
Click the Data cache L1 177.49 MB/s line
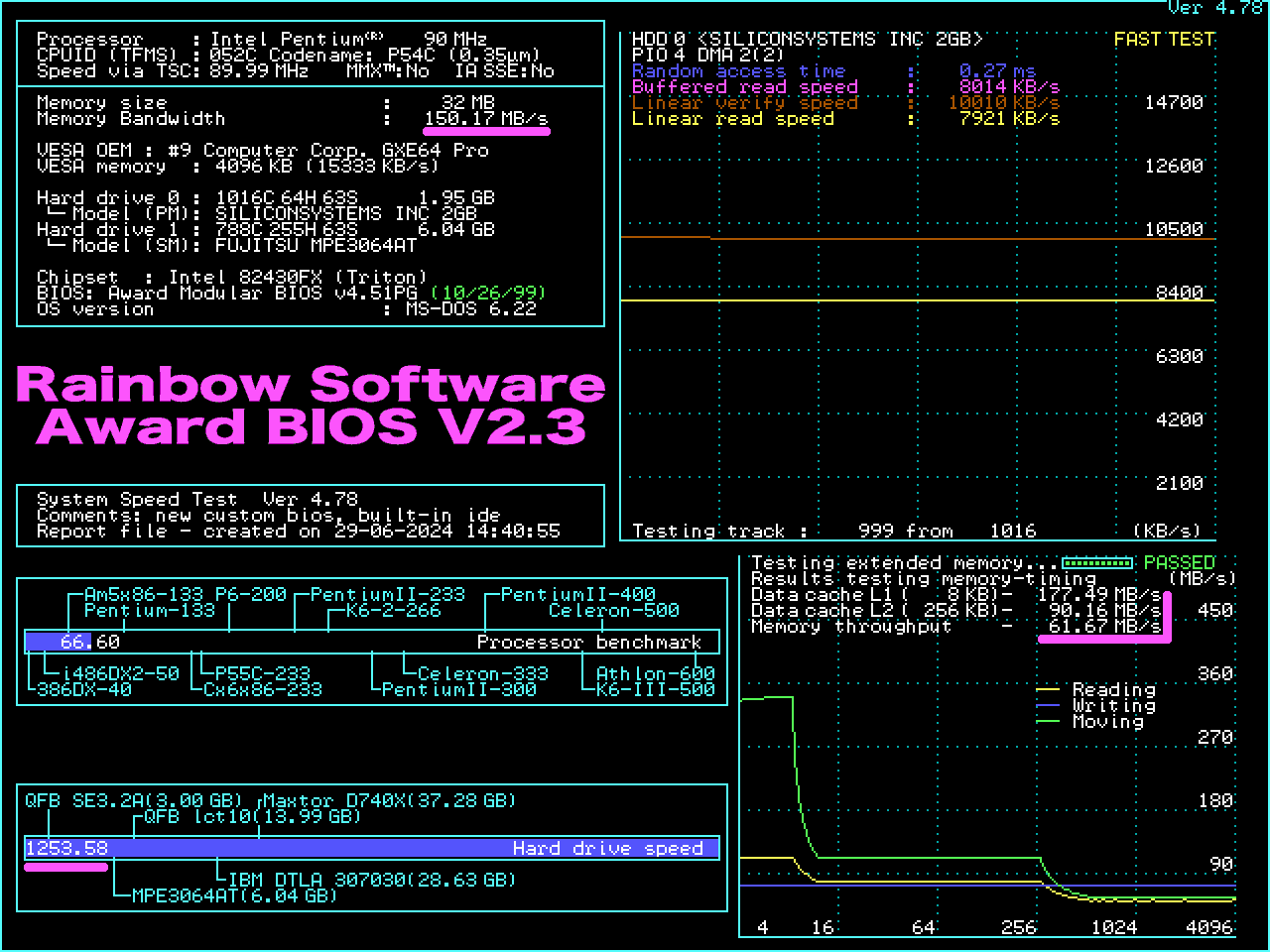click(955, 594)
